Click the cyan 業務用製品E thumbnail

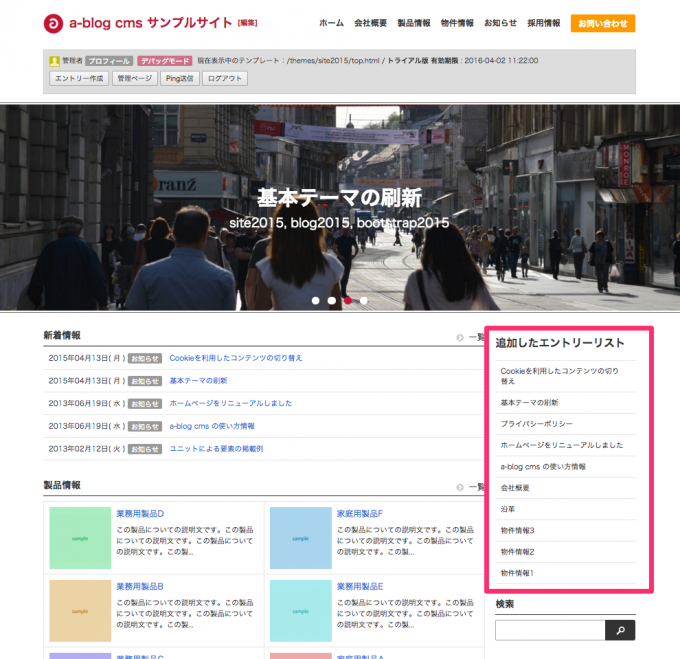point(301,611)
